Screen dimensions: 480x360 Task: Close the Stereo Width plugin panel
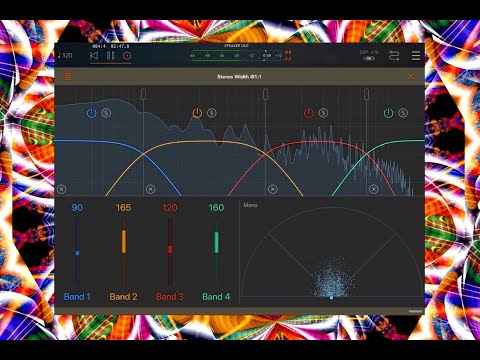(x=411, y=77)
